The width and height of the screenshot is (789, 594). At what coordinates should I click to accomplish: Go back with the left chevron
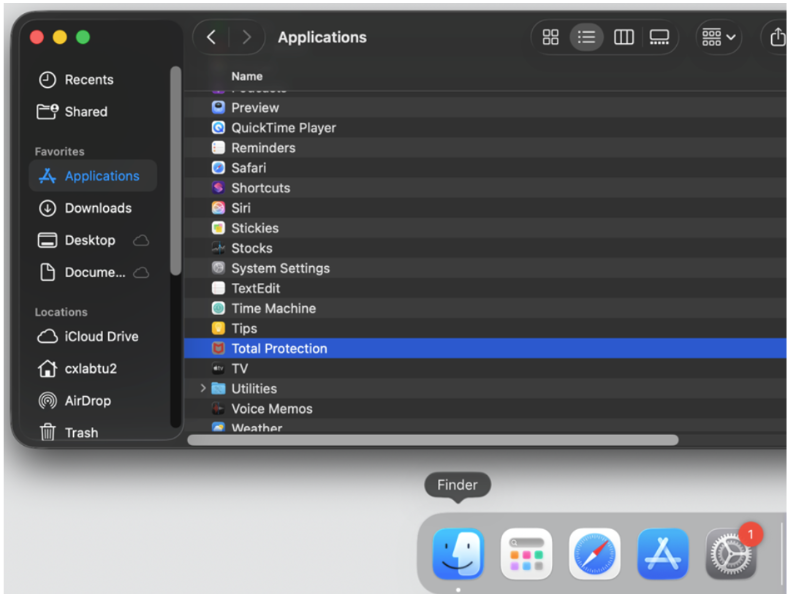pyautogui.click(x=211, y=37)
